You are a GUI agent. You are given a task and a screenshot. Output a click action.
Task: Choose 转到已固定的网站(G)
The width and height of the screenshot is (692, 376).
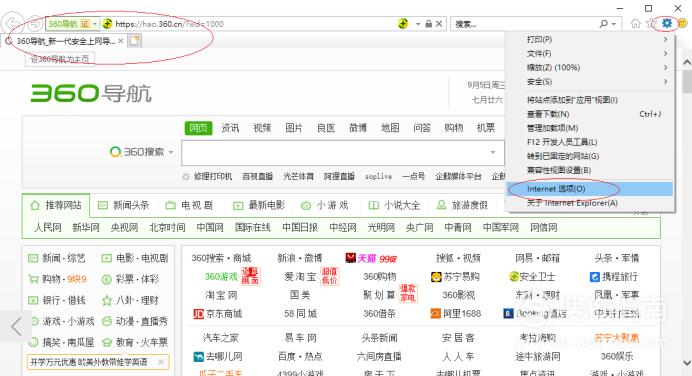590,156
